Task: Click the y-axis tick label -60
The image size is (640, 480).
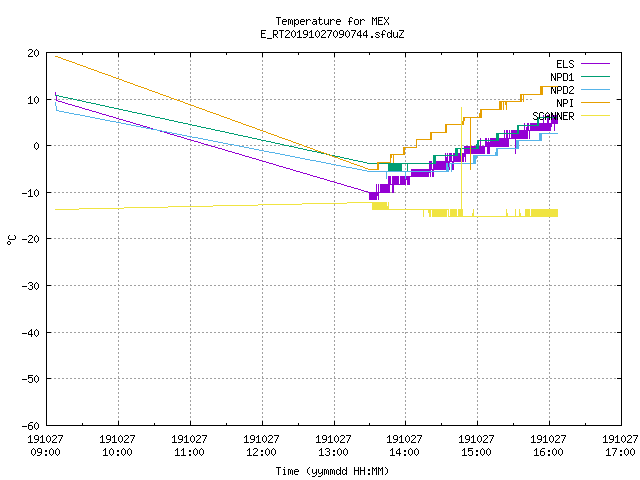Action: tap(31, 426)
